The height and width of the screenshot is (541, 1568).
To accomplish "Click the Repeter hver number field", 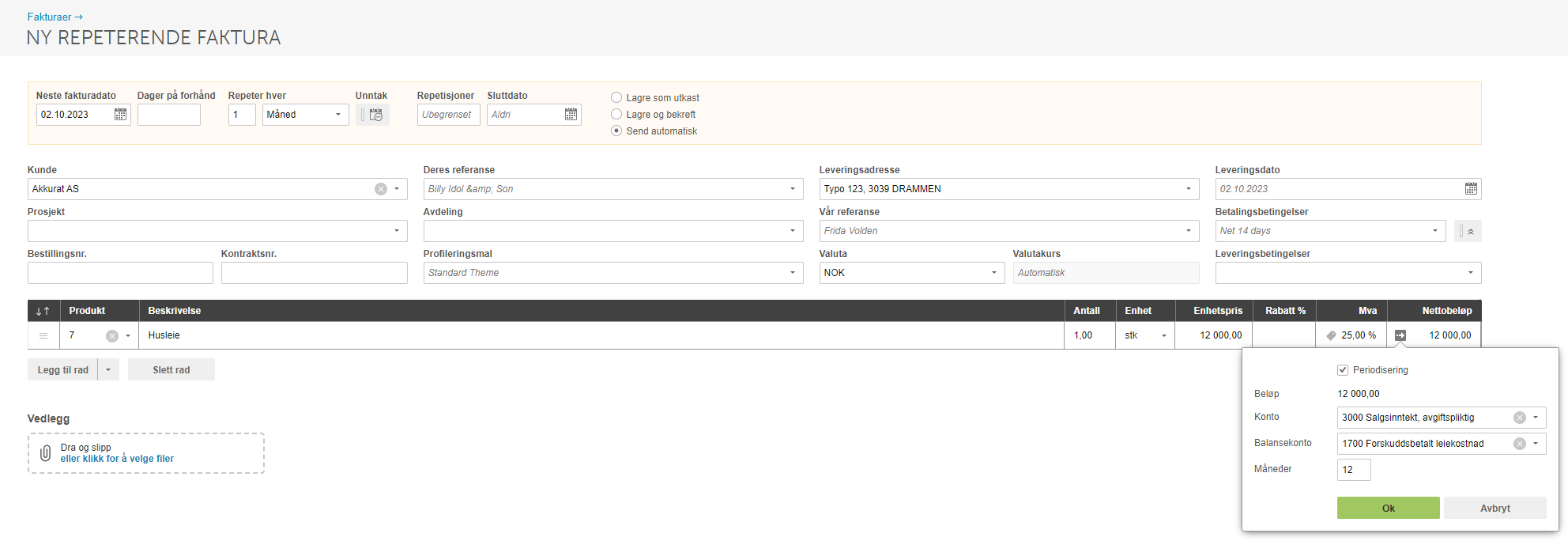I will pos(242,115).
